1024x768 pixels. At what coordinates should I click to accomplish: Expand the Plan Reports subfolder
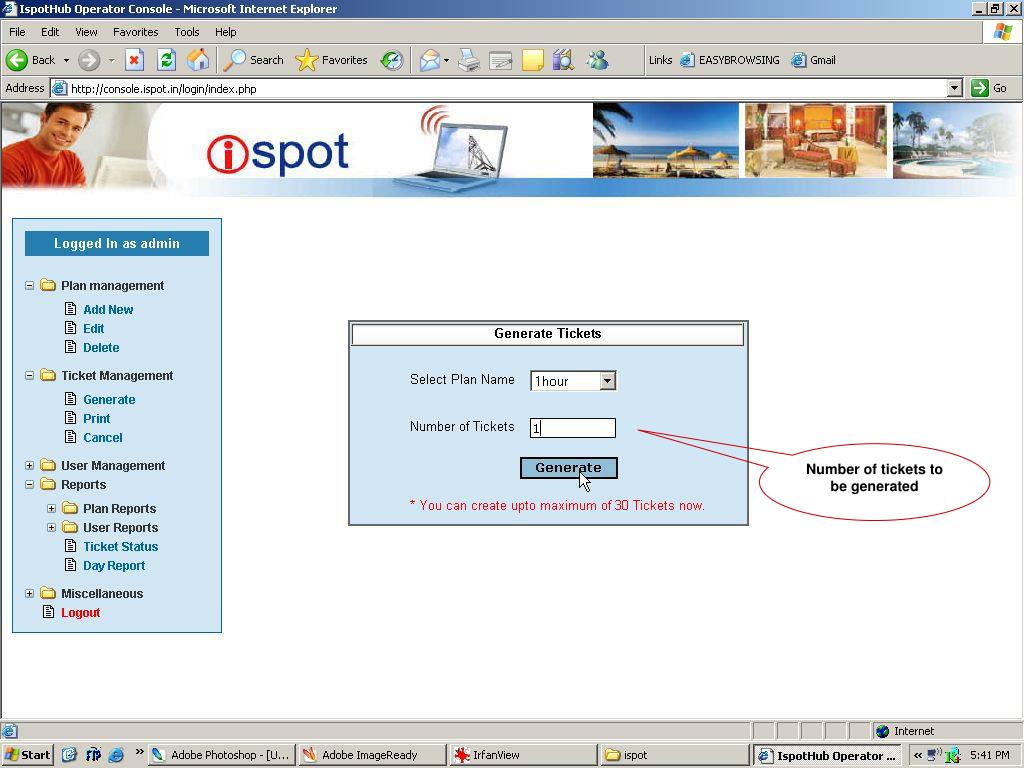51,509
